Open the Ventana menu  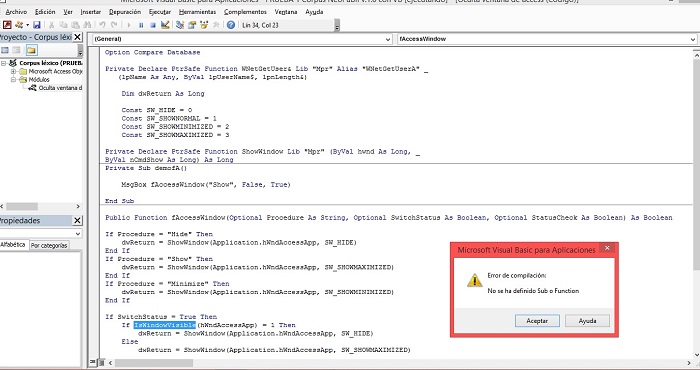(286, 12)
